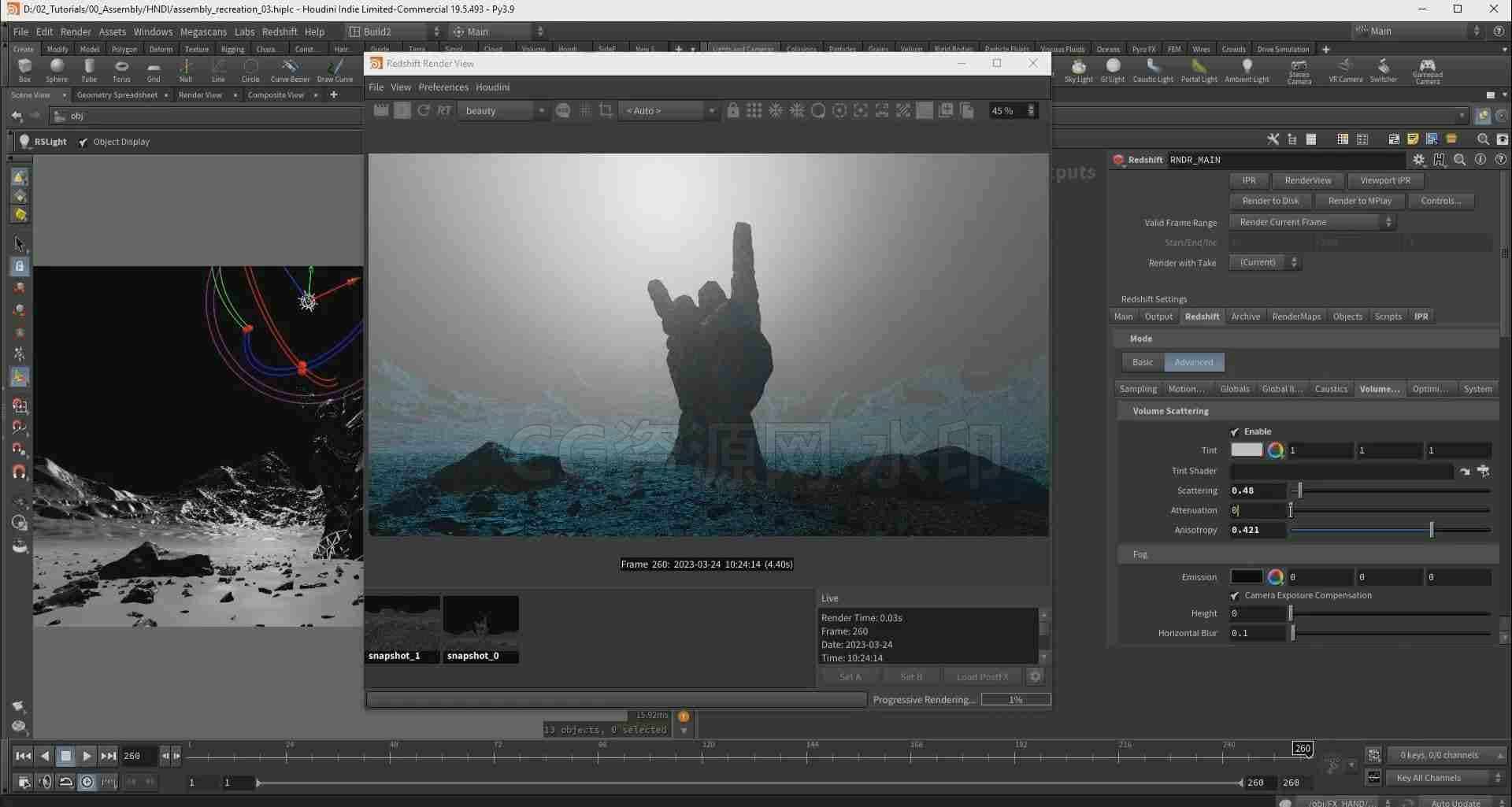Open snapshot_1 thumbnail
Viewport: 1512px width, 807px height.
coord(402,629)
